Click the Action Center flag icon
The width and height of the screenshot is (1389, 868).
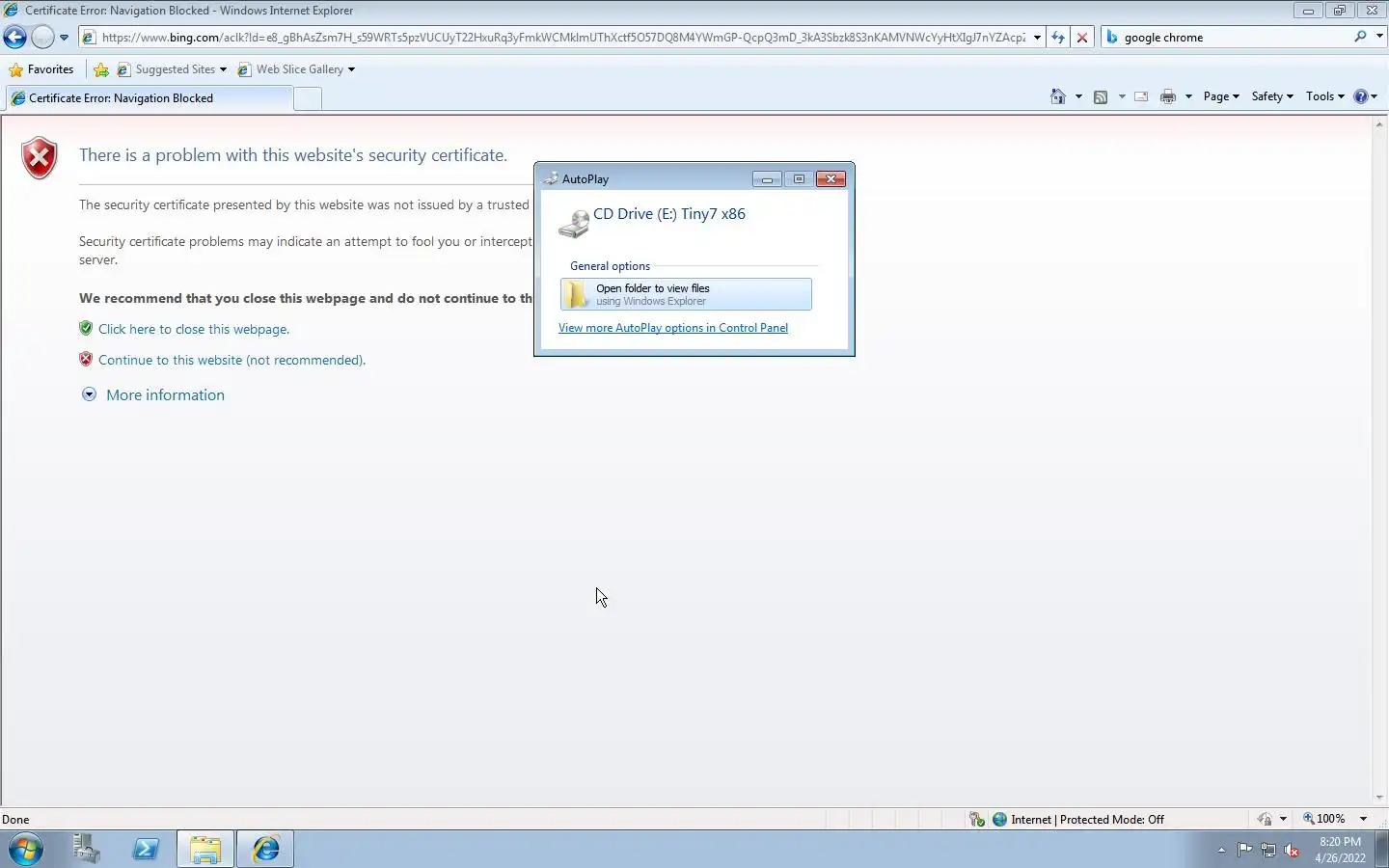tap(1244, 850)
